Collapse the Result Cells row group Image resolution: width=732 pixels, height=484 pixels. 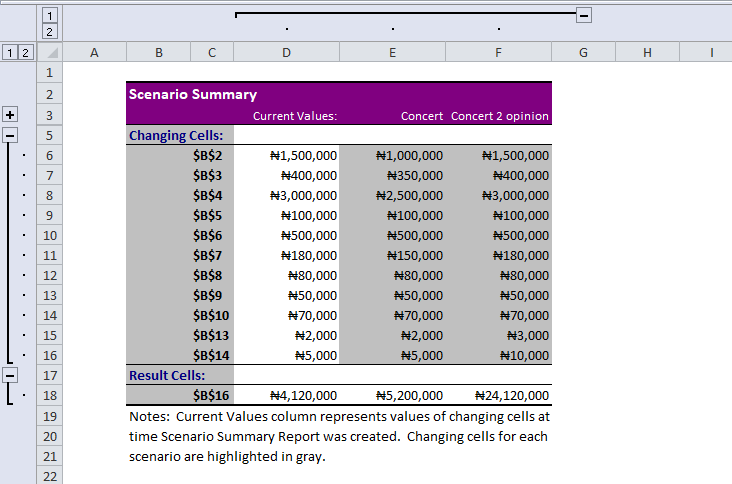click(x=10, y=375)
